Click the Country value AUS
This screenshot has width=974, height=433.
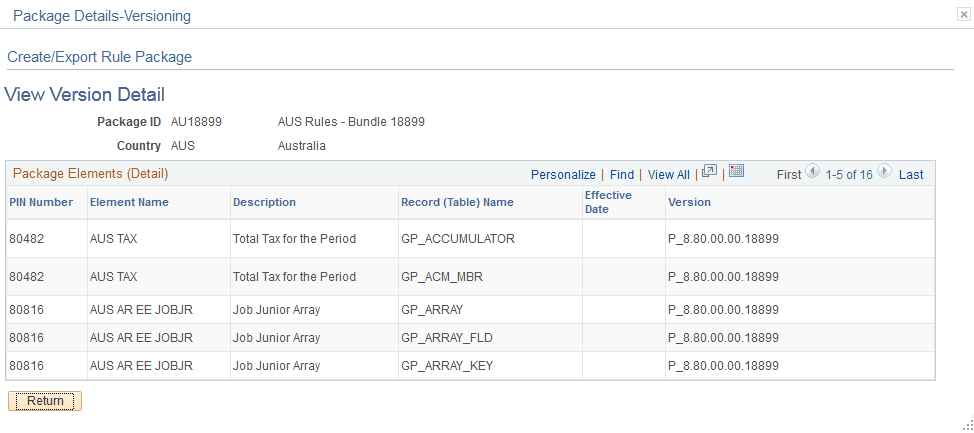coord(183,147)
